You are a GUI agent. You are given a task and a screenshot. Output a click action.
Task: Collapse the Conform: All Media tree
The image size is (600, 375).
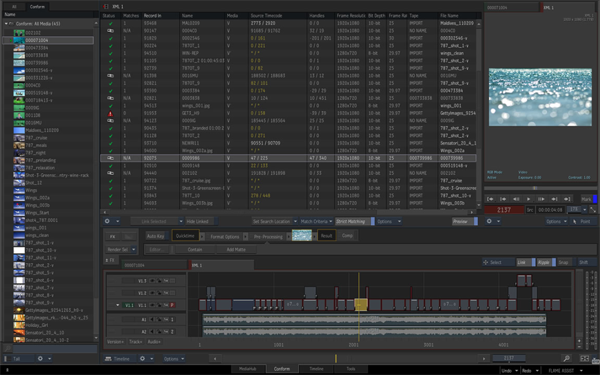(6, 24)
